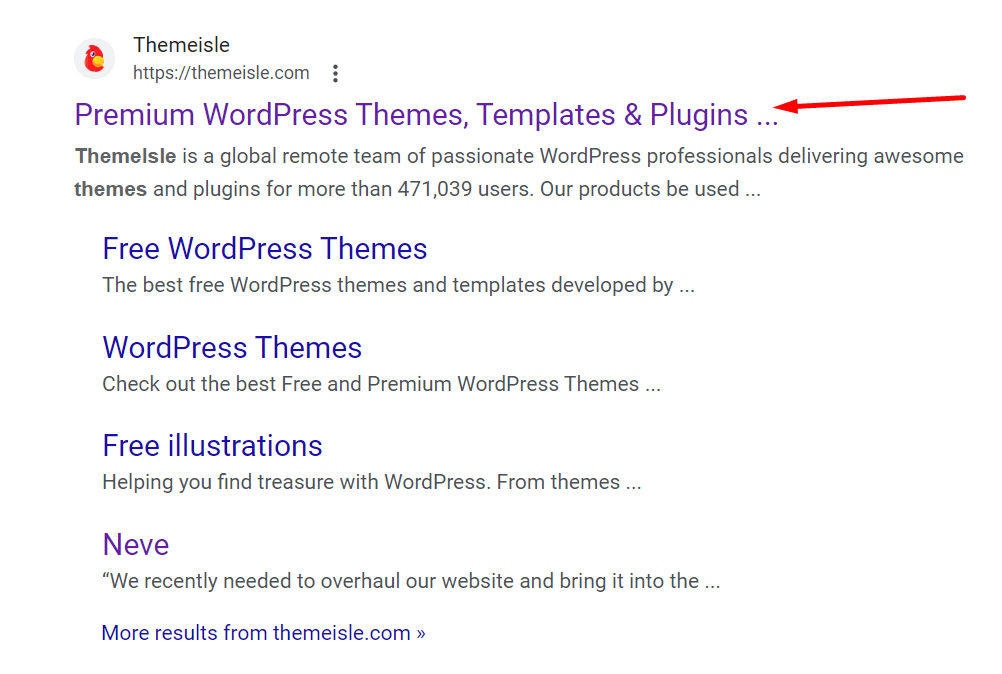Open the Neve sitelink
Image resolution: width=1002 pixels, height=674 pixels.
click(x=135, y=544)
